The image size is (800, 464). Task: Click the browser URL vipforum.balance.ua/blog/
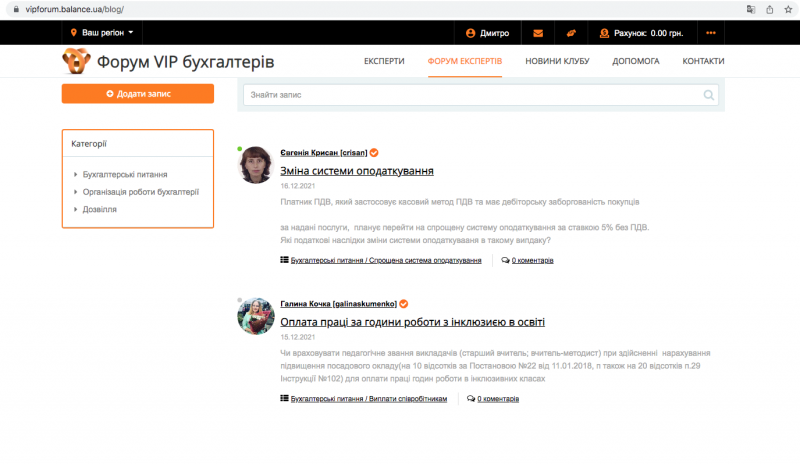point(74,9)
